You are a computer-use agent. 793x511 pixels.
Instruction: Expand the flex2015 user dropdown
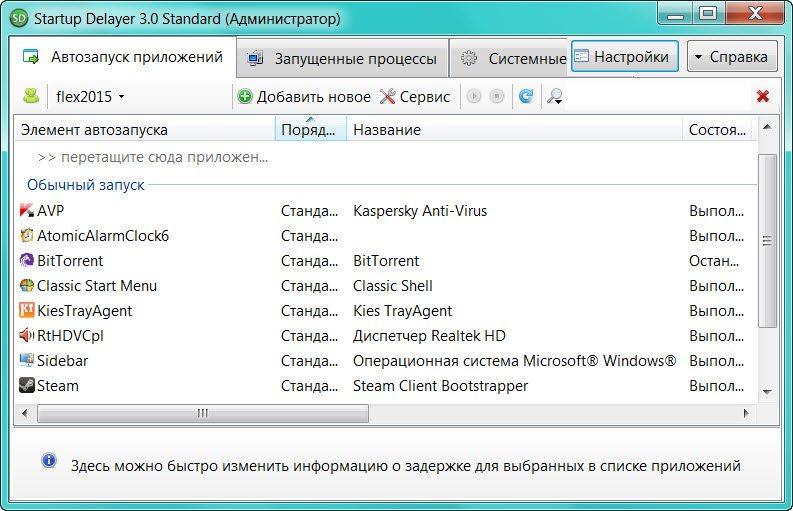click(90, 96)
